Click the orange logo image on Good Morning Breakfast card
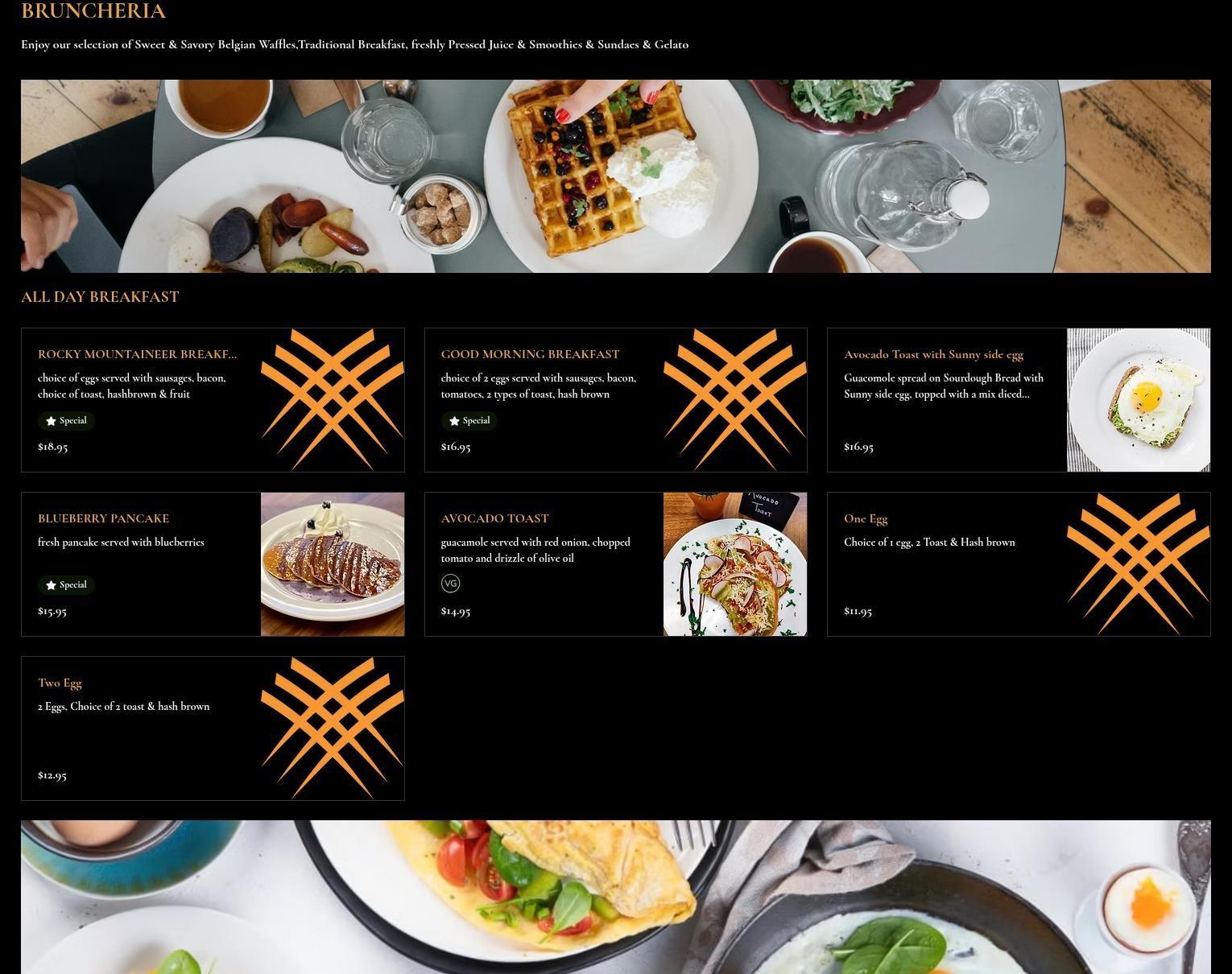 coord(735,400)
